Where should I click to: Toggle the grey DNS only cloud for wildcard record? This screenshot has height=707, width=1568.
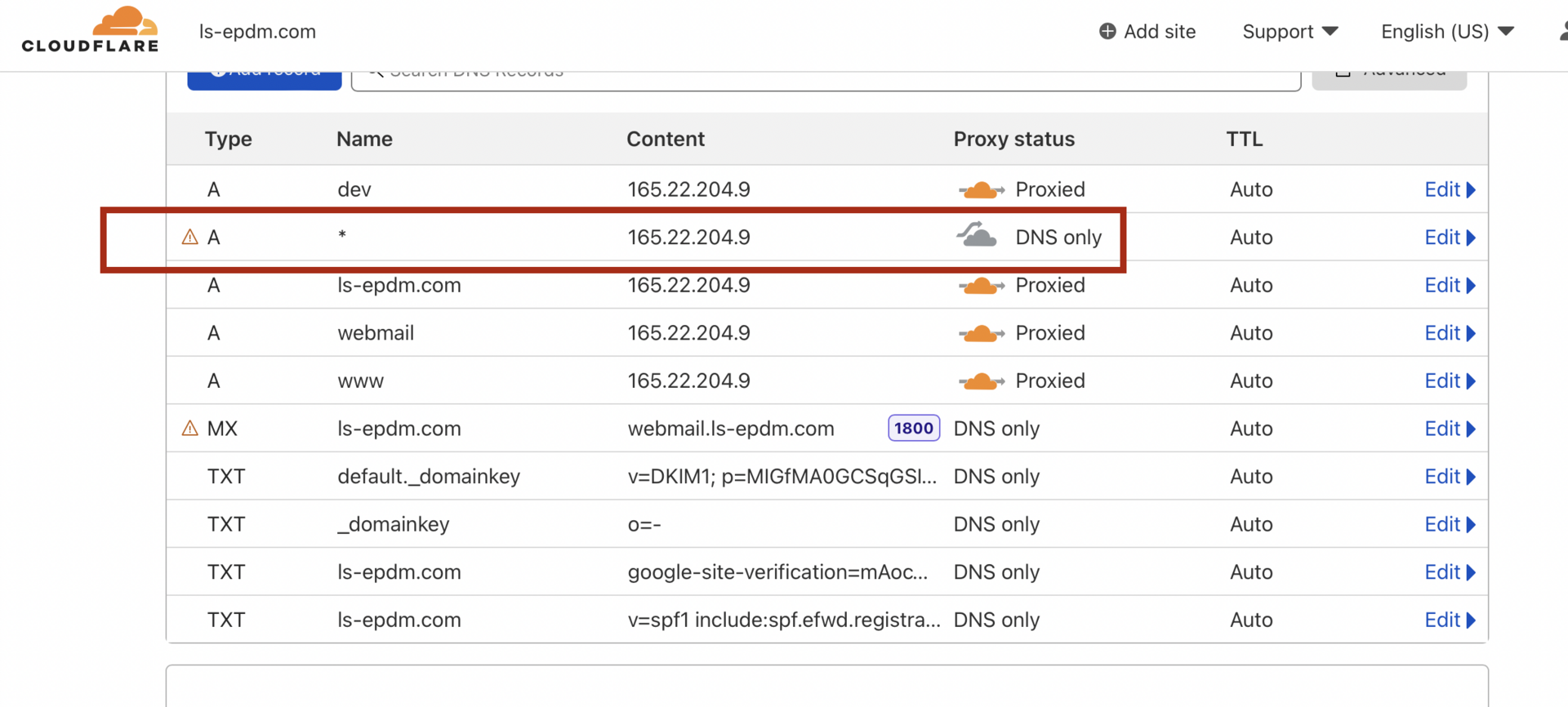[x=977, y=235]
